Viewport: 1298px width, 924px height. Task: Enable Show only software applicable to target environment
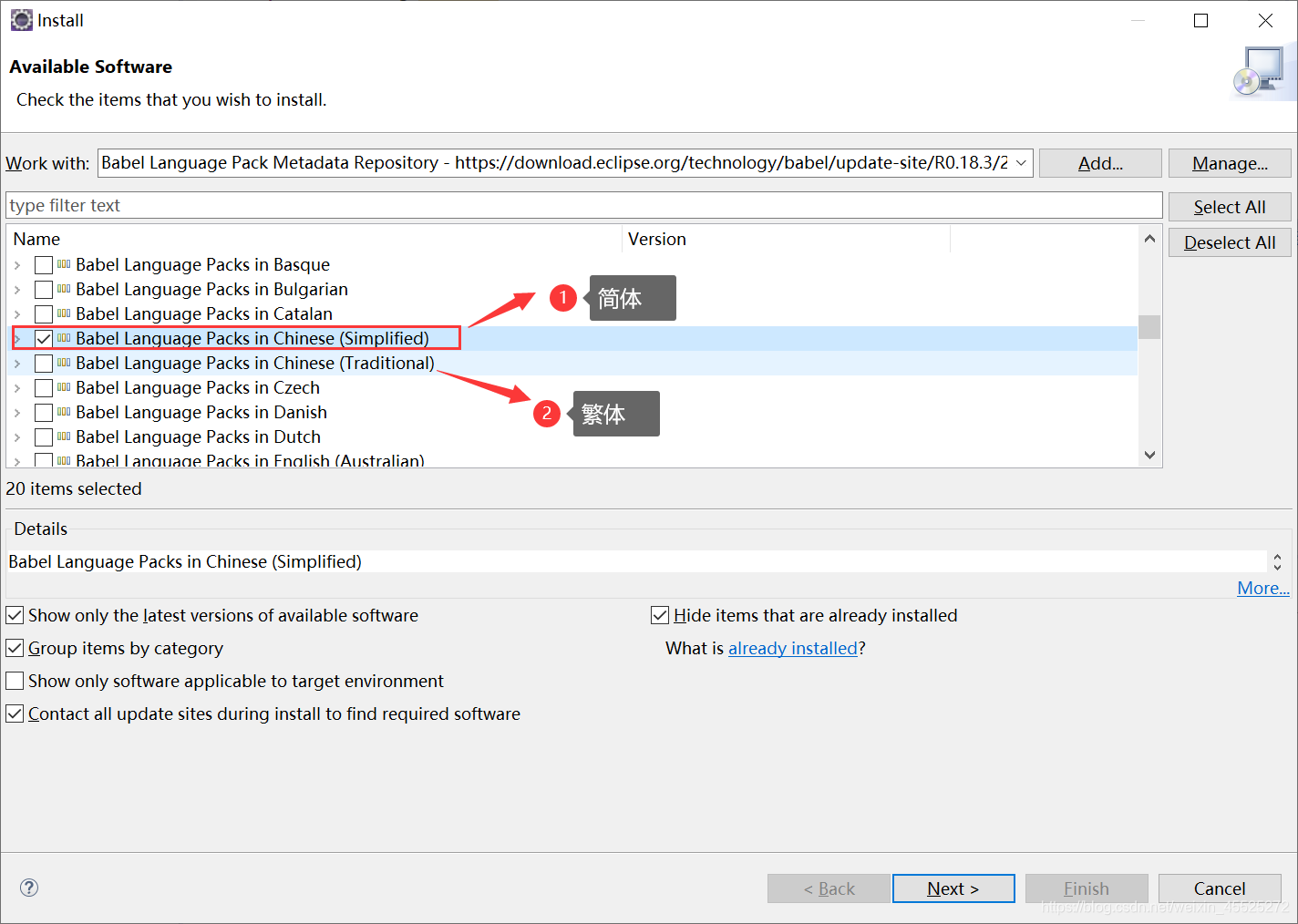click(x=15, y=681)
